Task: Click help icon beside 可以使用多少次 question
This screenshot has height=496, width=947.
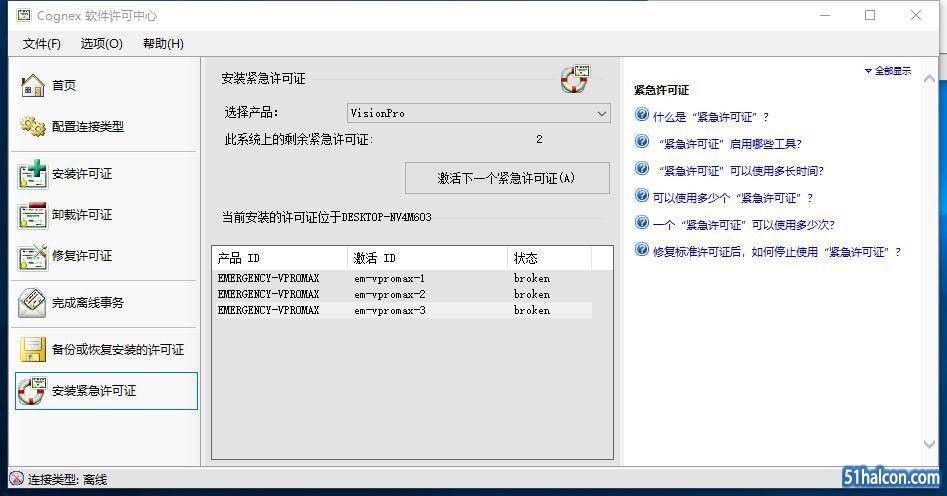Action: pos(642,222)
